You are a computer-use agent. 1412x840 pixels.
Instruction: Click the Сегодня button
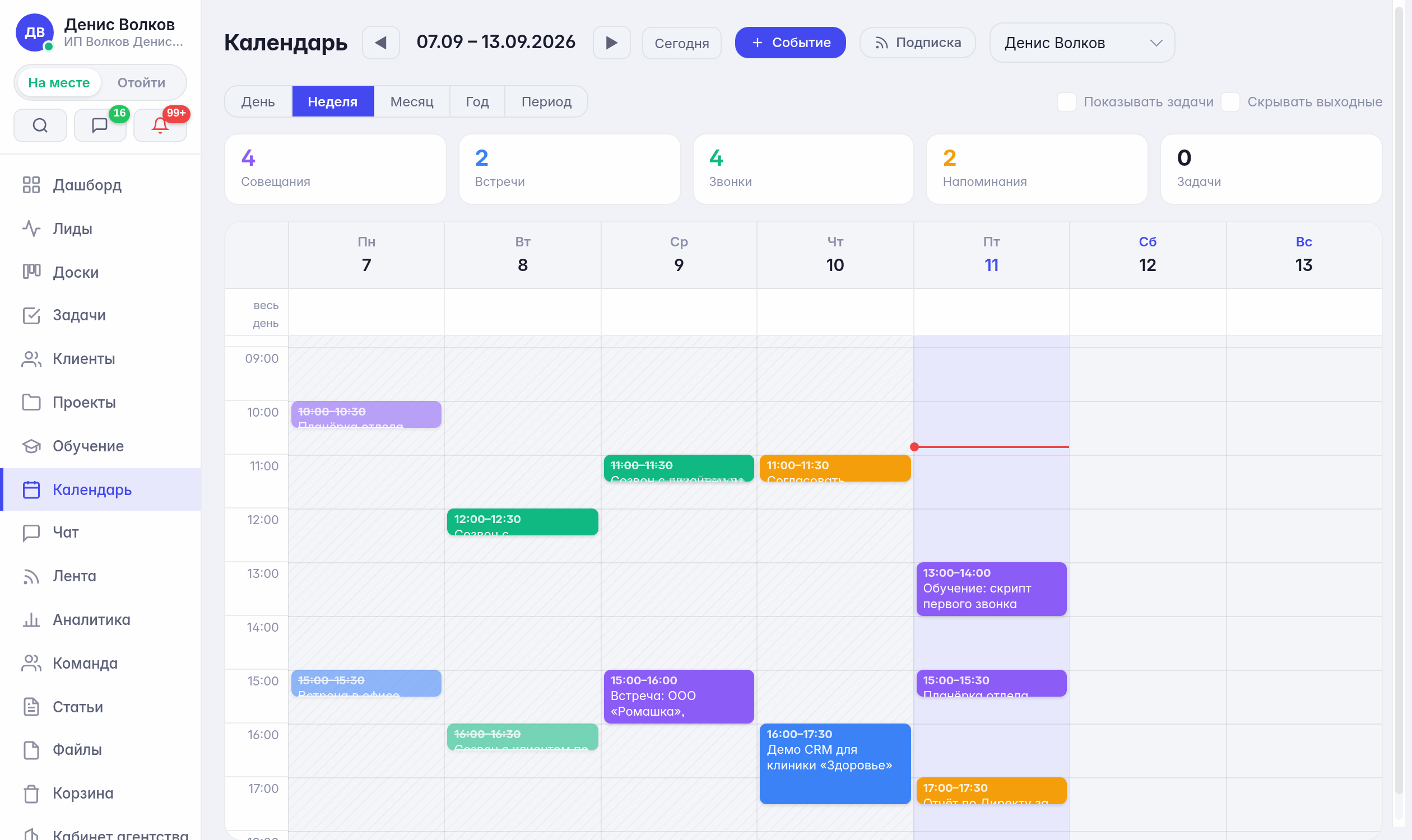pos(682,43)
